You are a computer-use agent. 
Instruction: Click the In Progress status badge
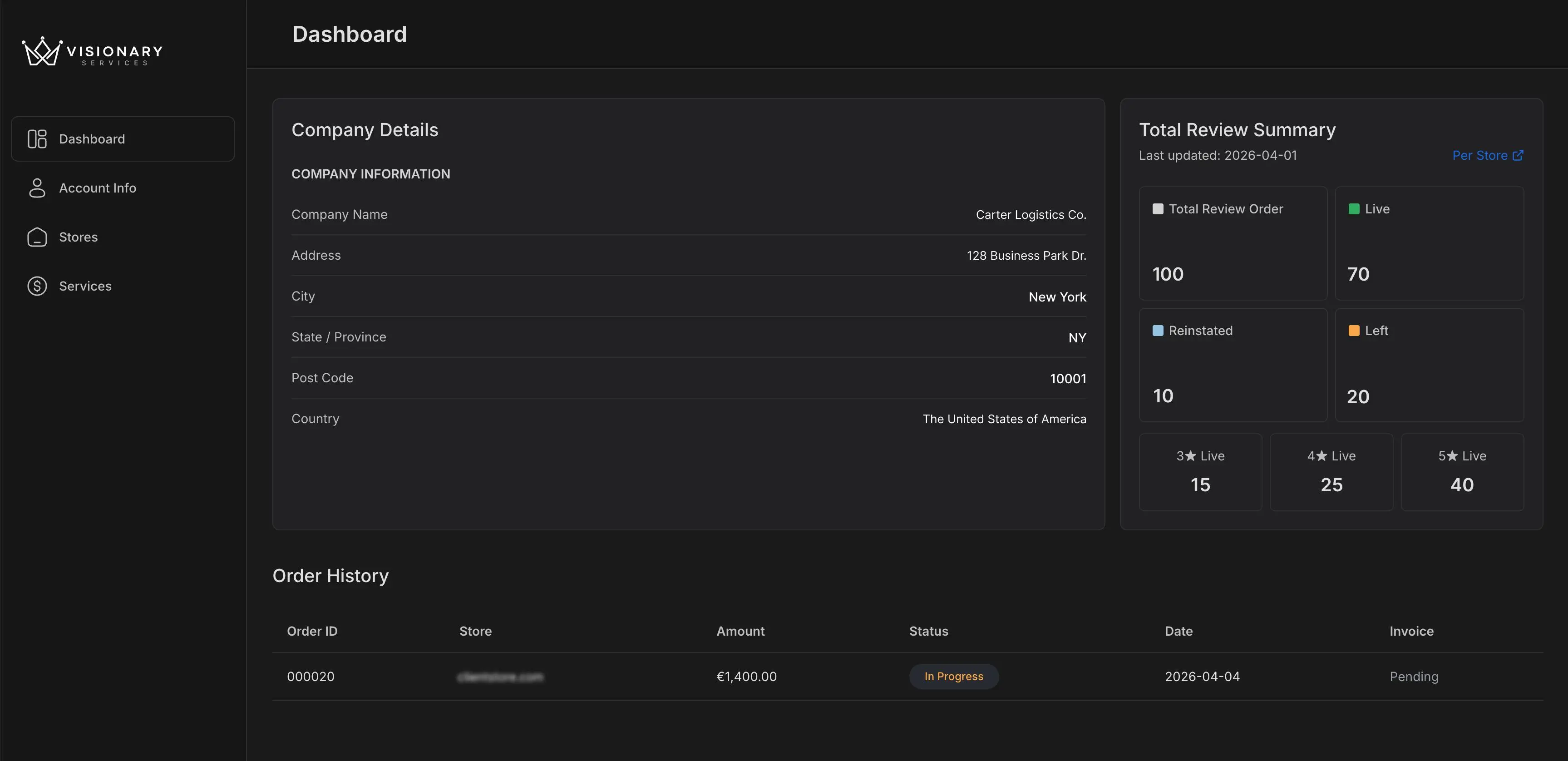click(x=953, y=677)
